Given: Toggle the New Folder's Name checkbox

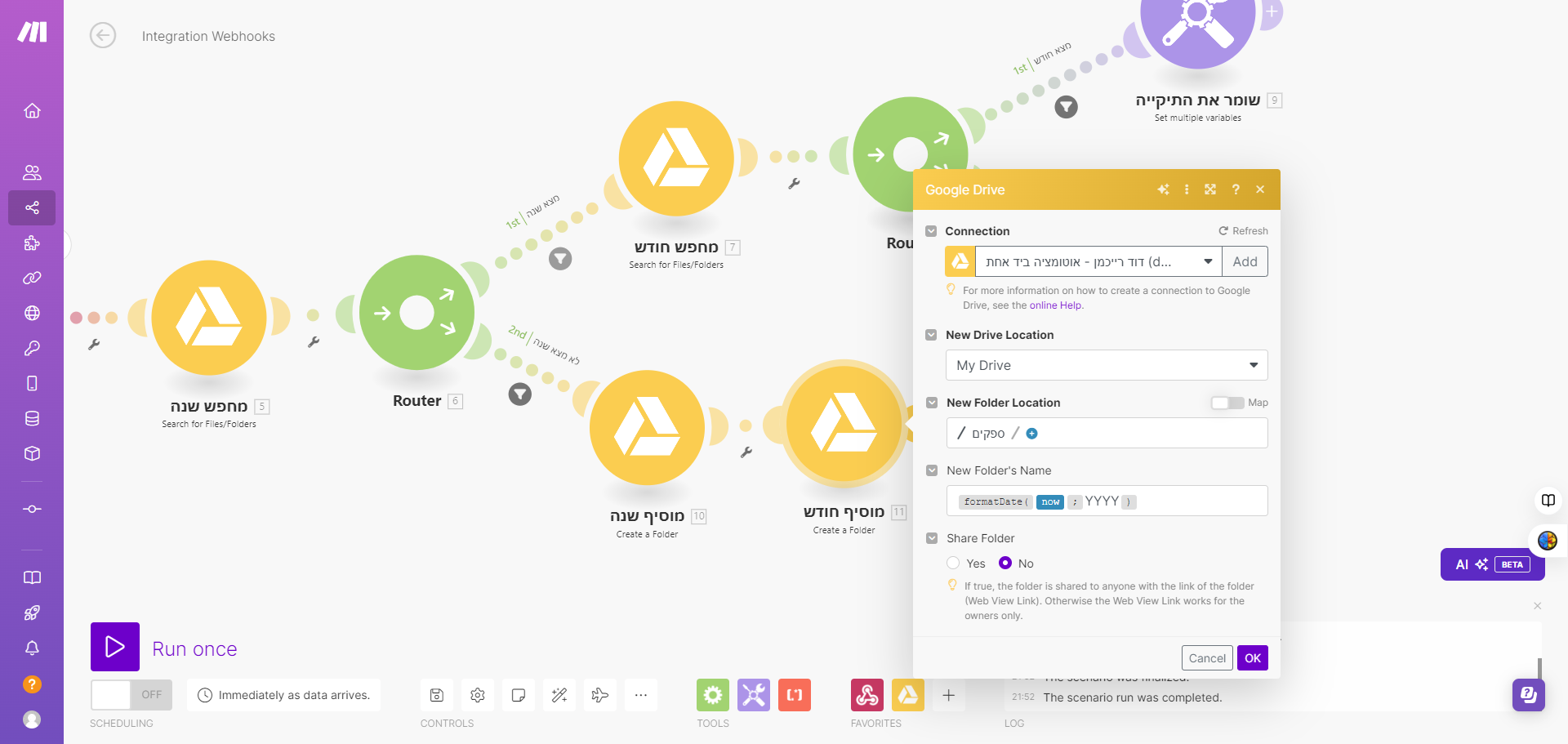Looking at the screenshot, I should [932, 470].
